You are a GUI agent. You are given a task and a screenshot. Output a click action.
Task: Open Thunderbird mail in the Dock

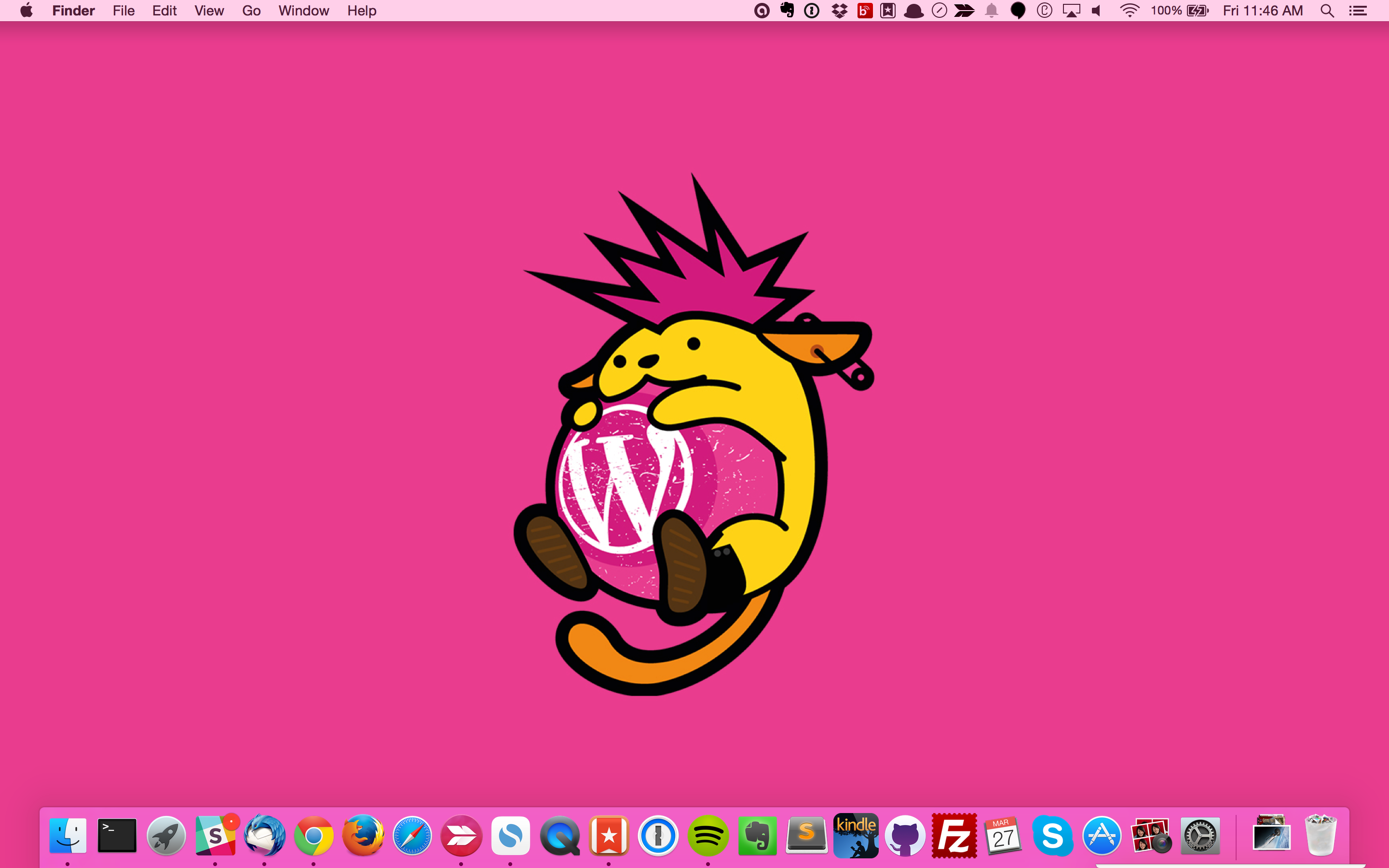[265, 836]
